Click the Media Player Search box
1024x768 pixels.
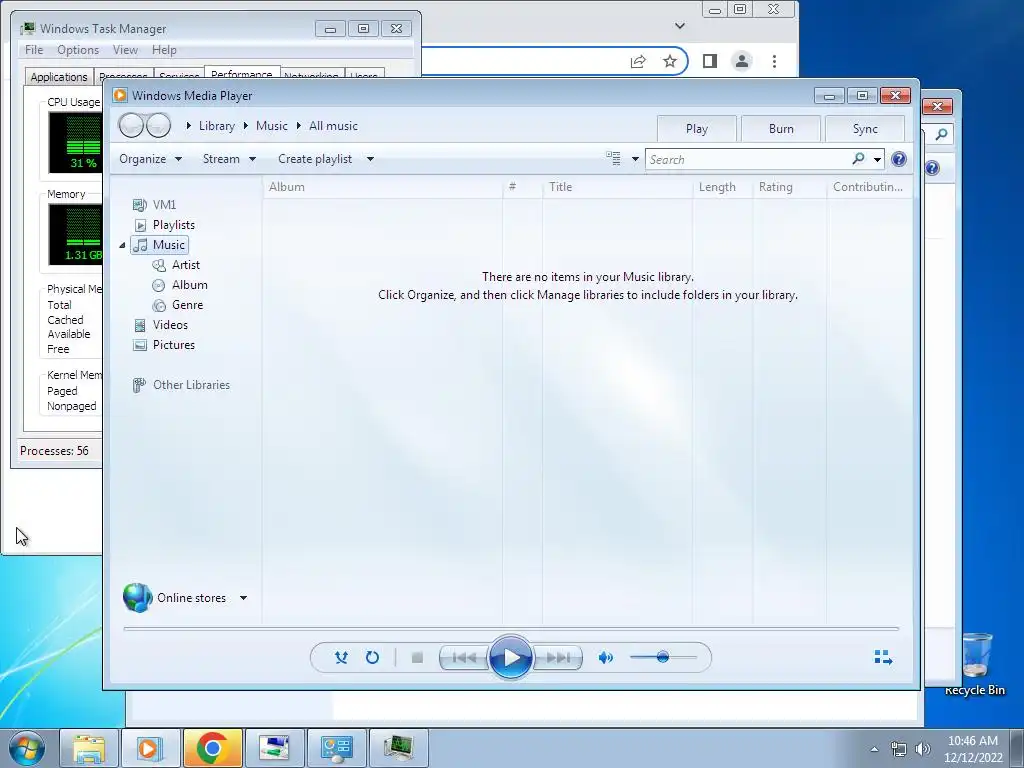[747, 160]
